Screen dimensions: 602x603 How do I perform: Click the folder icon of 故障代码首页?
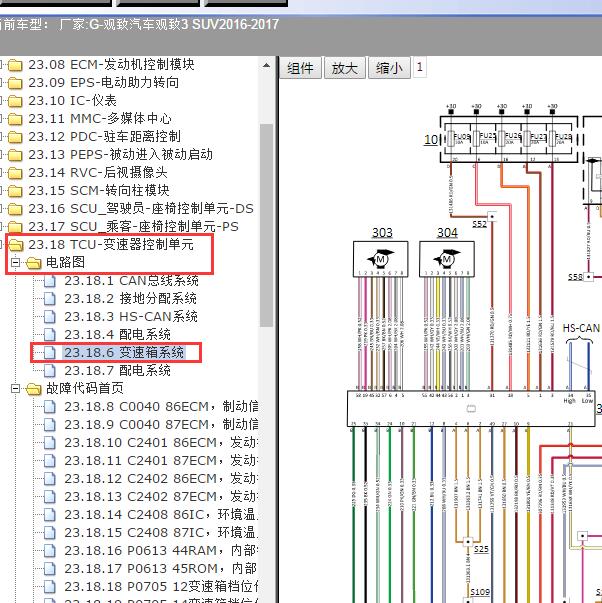click(x=33, y=389)
